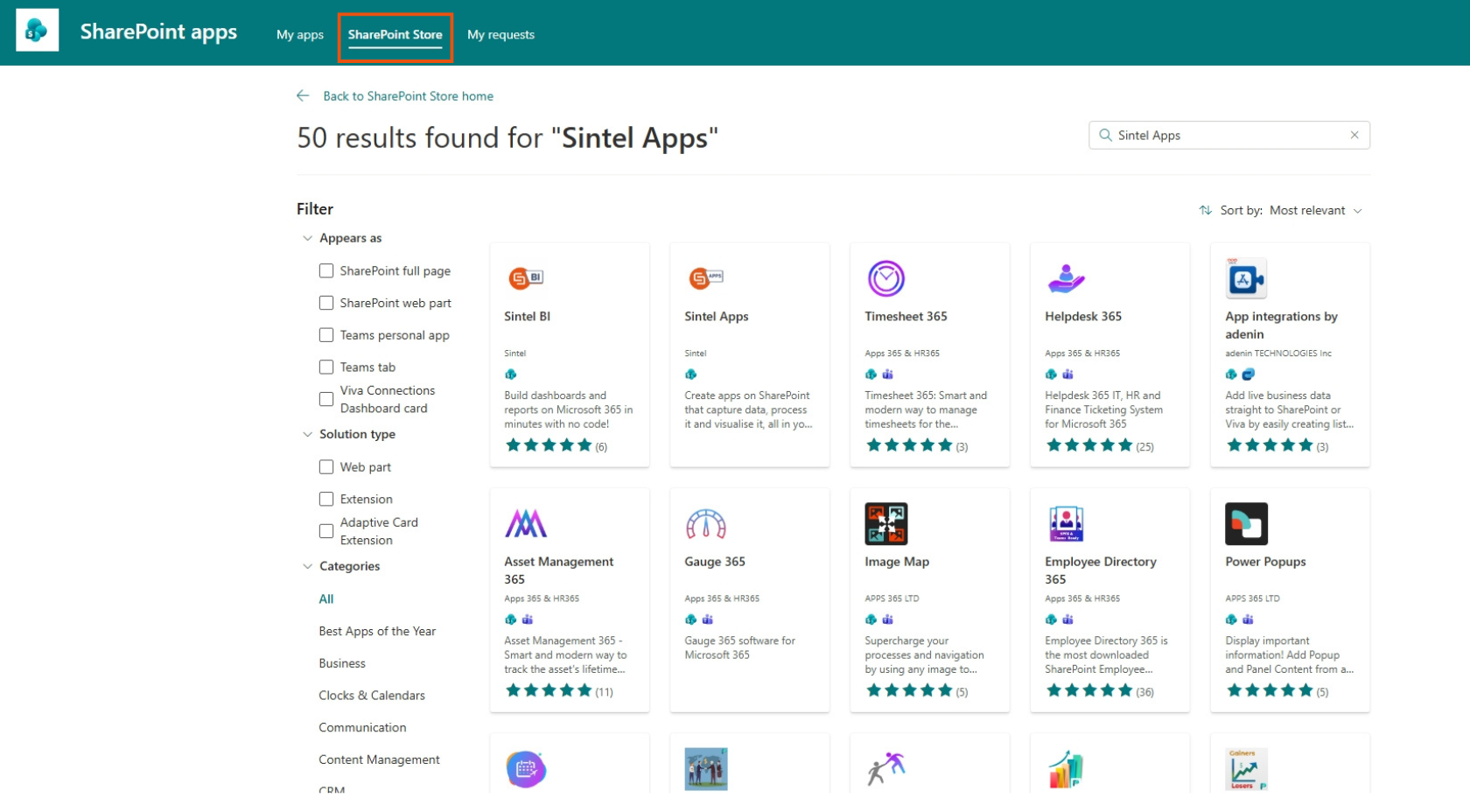Enable the SharePoint full page checkbox
The height and width of the screenshot is (812, 1470).
click(326, 271)
